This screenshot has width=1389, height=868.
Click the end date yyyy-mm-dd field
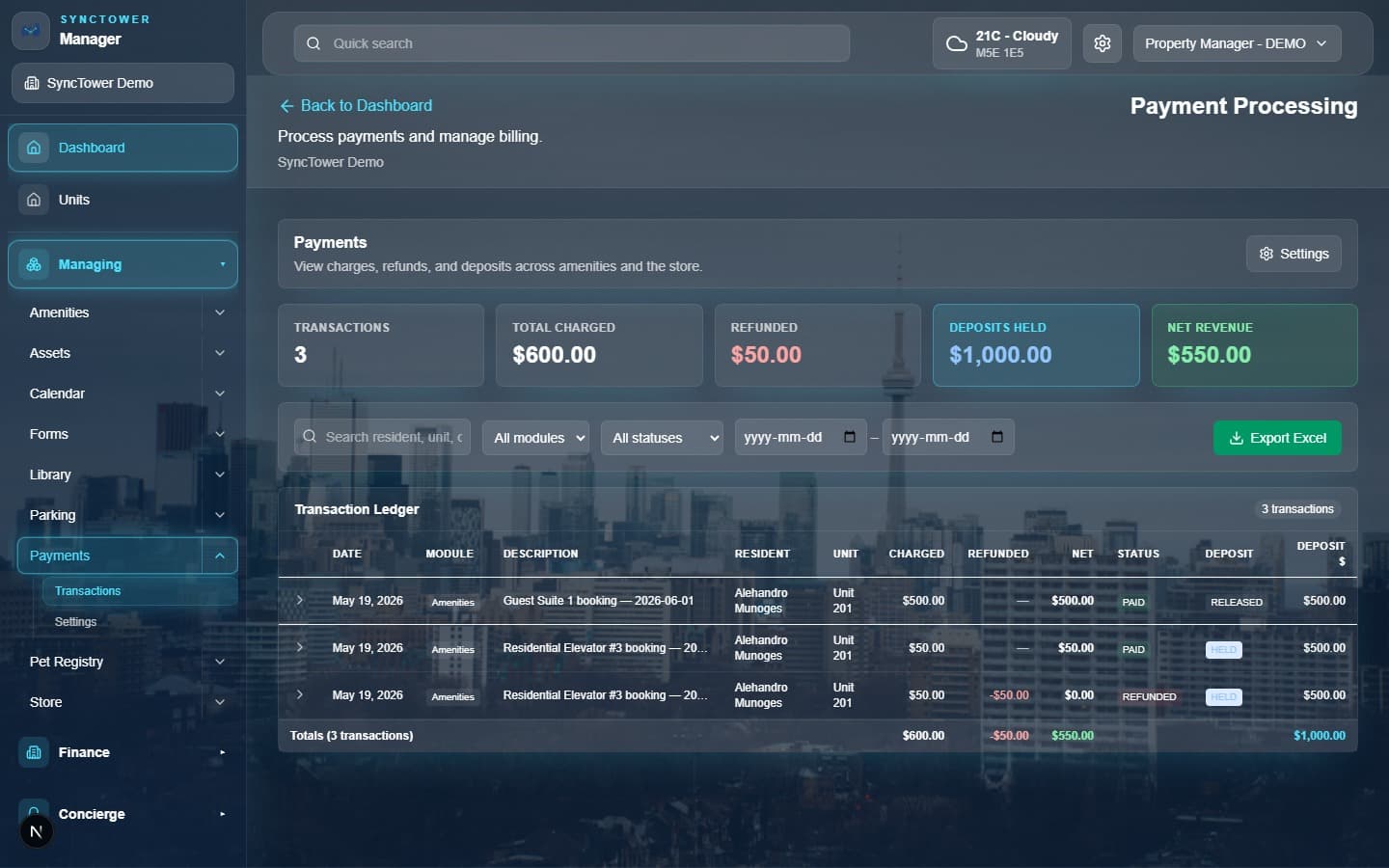[948, 437]
